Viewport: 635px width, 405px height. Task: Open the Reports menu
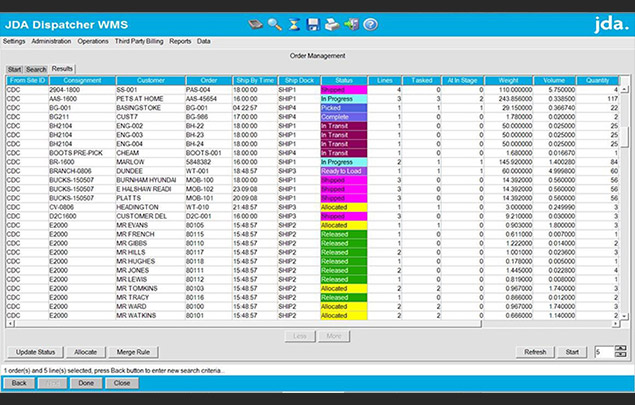click(x=180, y=41)
